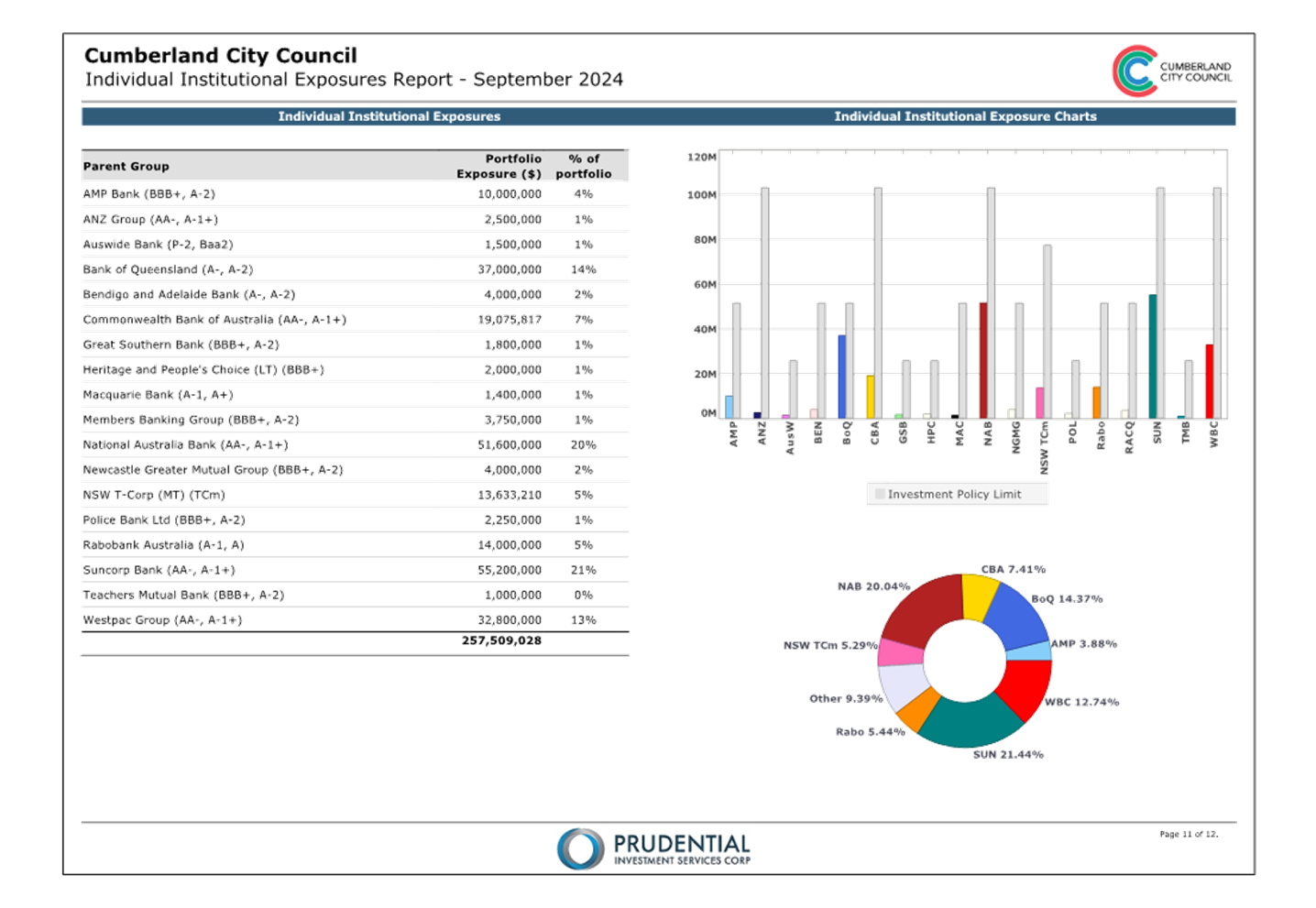Click the NAB 20.04% donut label
Image resolution: width=1316 pixels, height=908 pixels.
873,586
